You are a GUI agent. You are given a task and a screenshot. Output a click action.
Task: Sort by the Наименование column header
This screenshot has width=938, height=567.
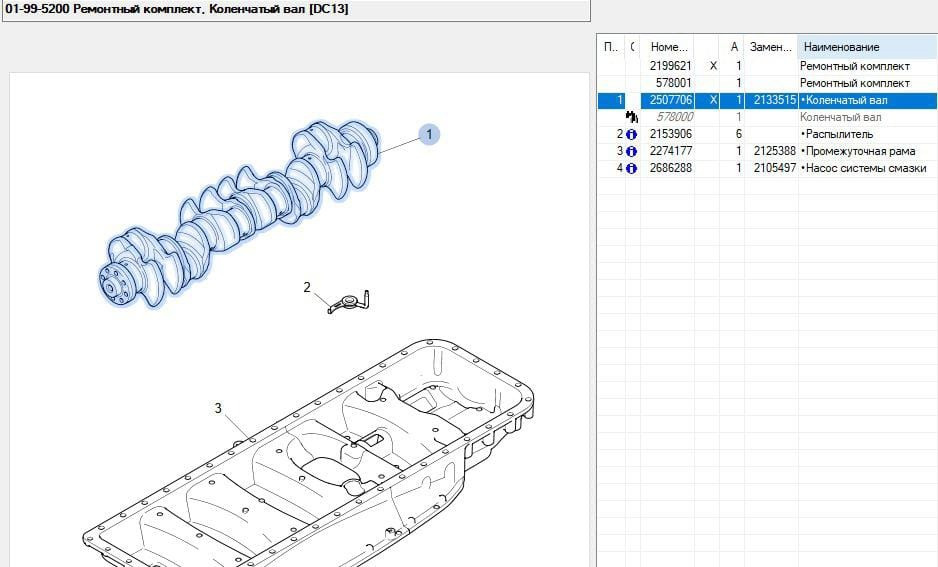coord(865,47)
